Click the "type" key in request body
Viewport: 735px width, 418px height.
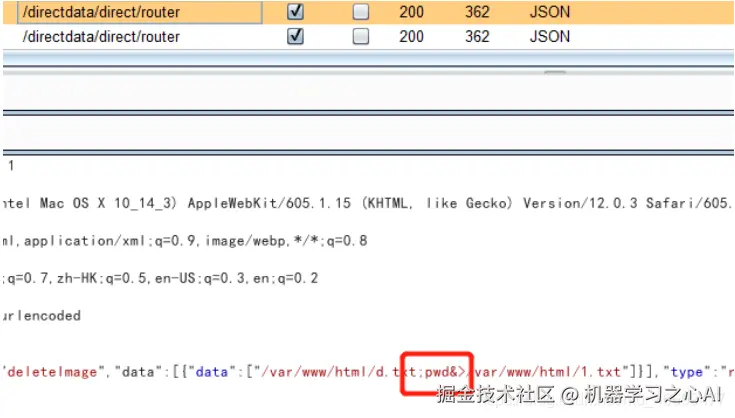pos(687,372)
